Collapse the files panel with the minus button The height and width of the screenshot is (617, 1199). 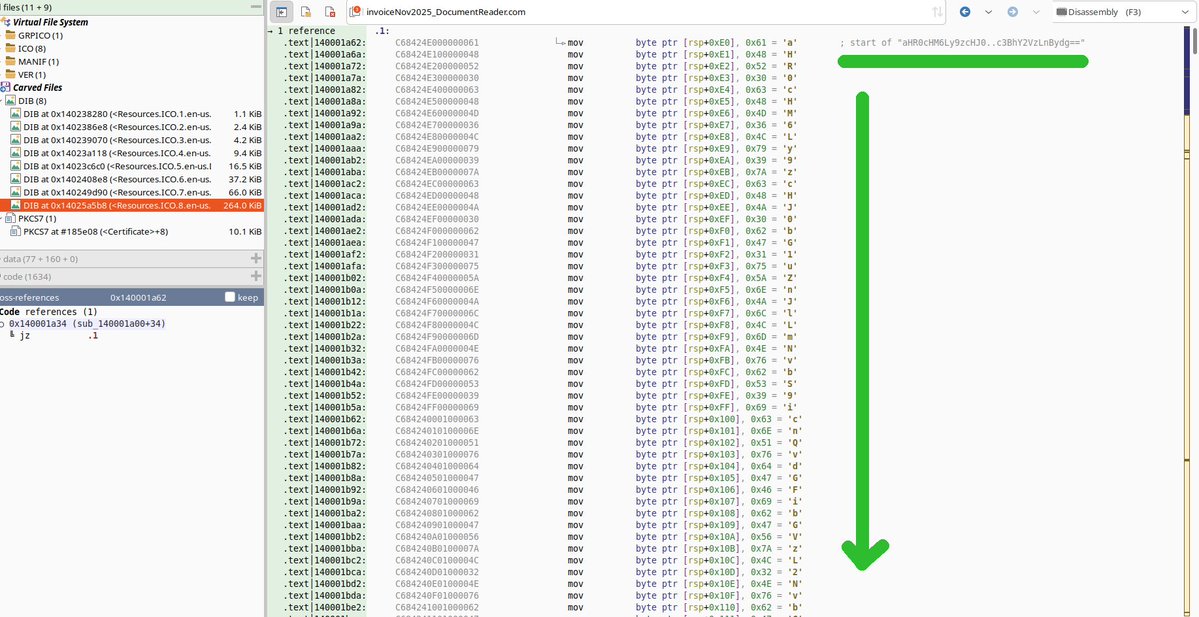tap(256, 7)
